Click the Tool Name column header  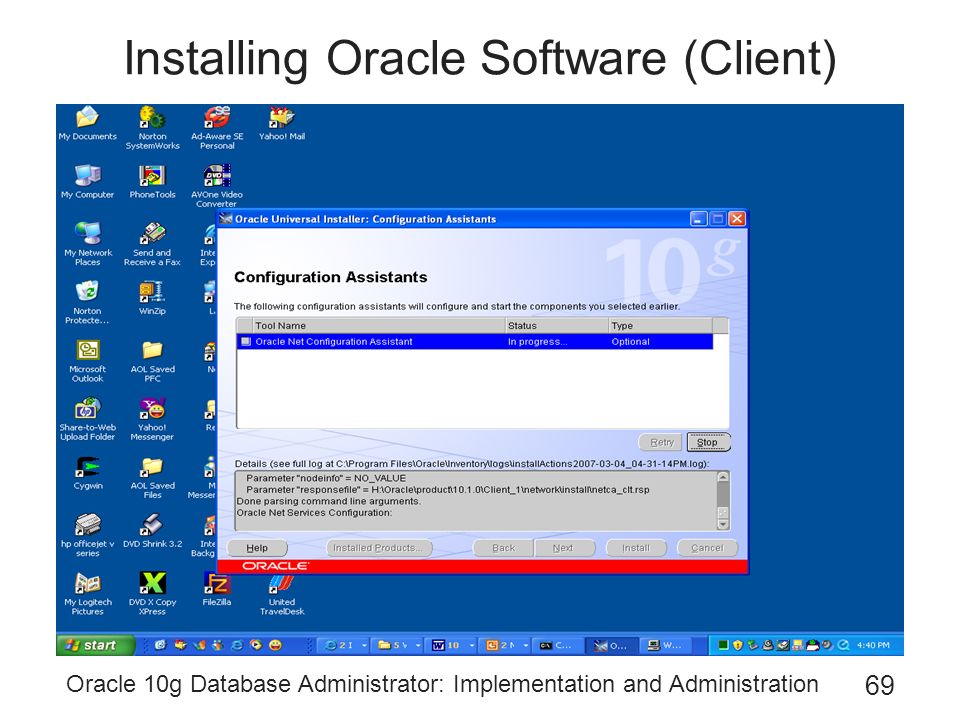tap(378, 326)
